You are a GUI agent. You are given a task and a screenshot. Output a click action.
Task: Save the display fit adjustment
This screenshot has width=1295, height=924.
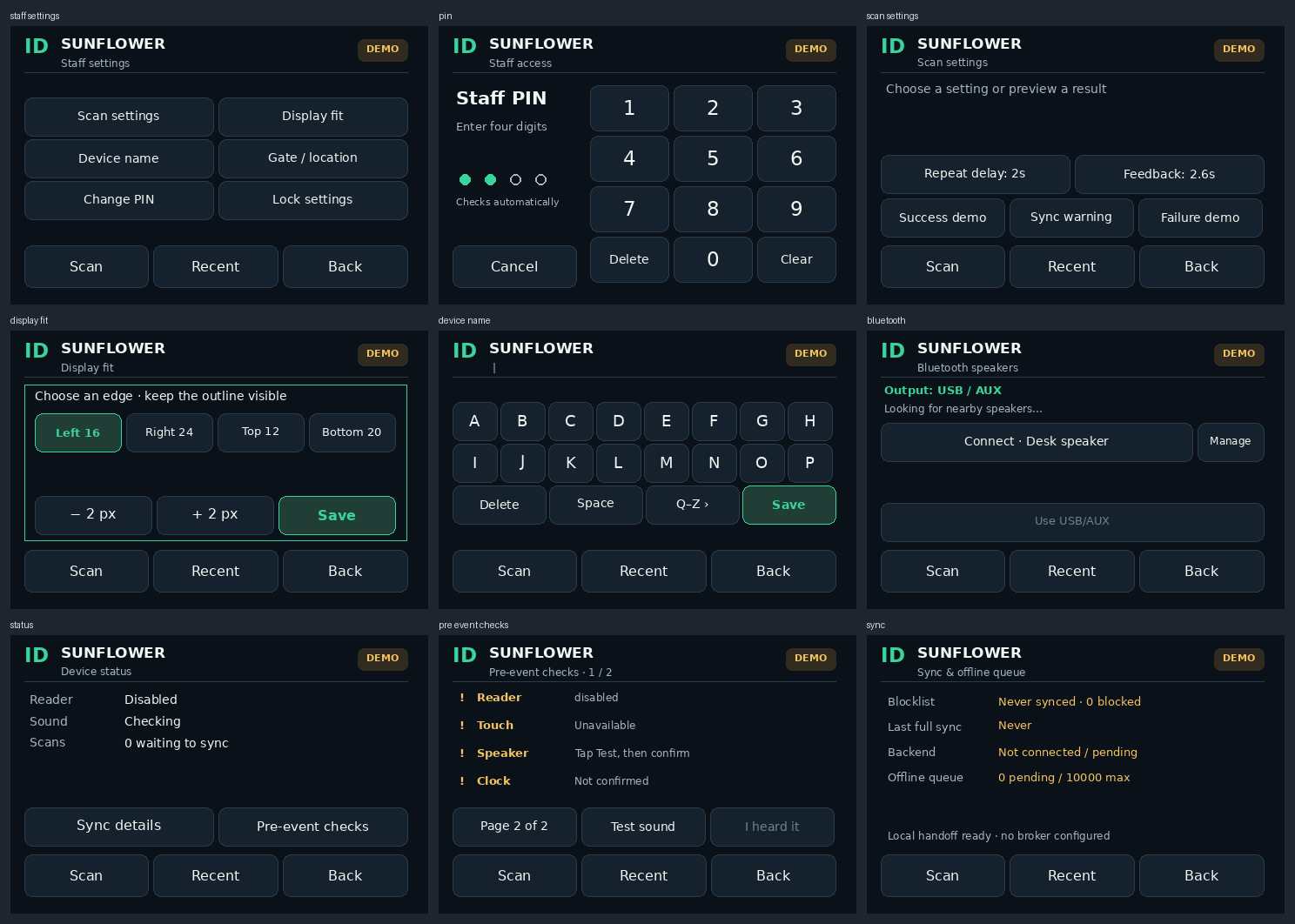(337, 515)
